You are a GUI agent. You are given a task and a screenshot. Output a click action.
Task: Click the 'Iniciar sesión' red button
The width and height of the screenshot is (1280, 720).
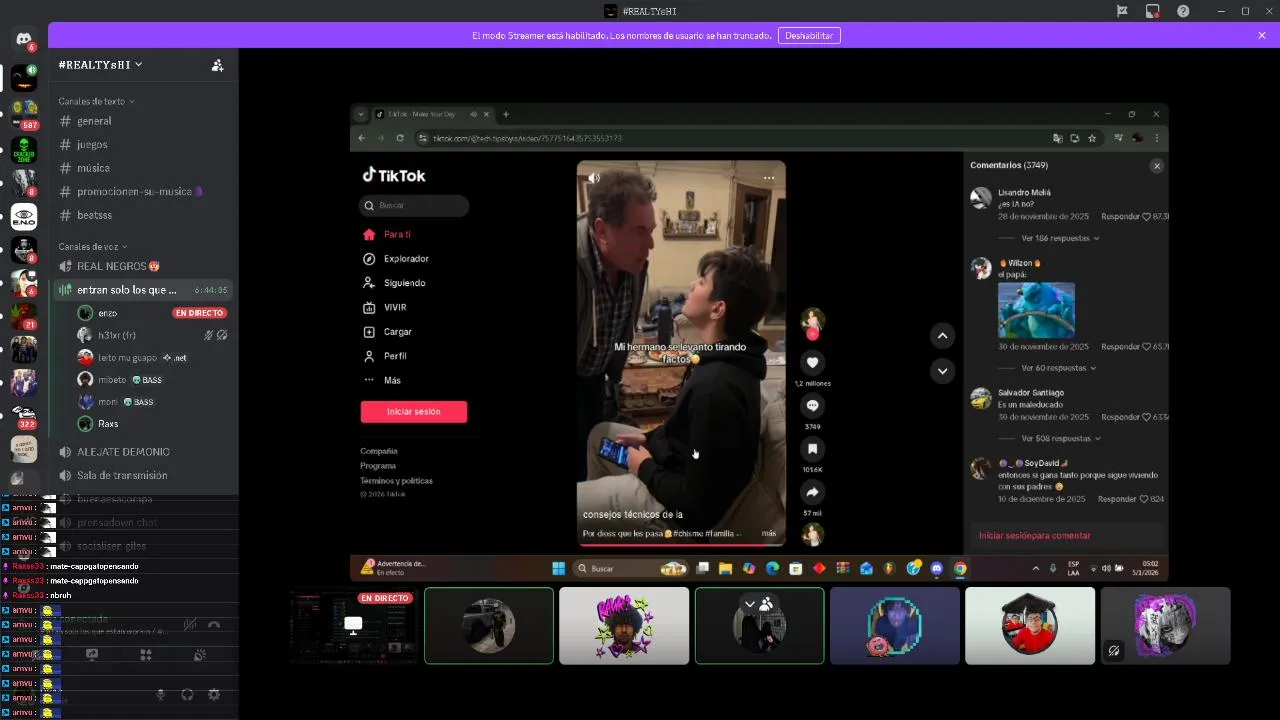tap(414, 411)
